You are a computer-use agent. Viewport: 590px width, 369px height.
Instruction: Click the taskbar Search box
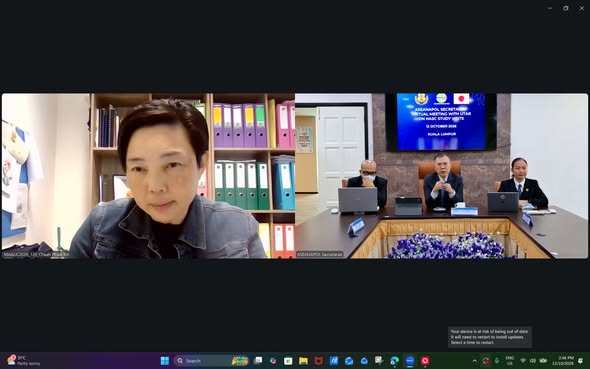211,361
